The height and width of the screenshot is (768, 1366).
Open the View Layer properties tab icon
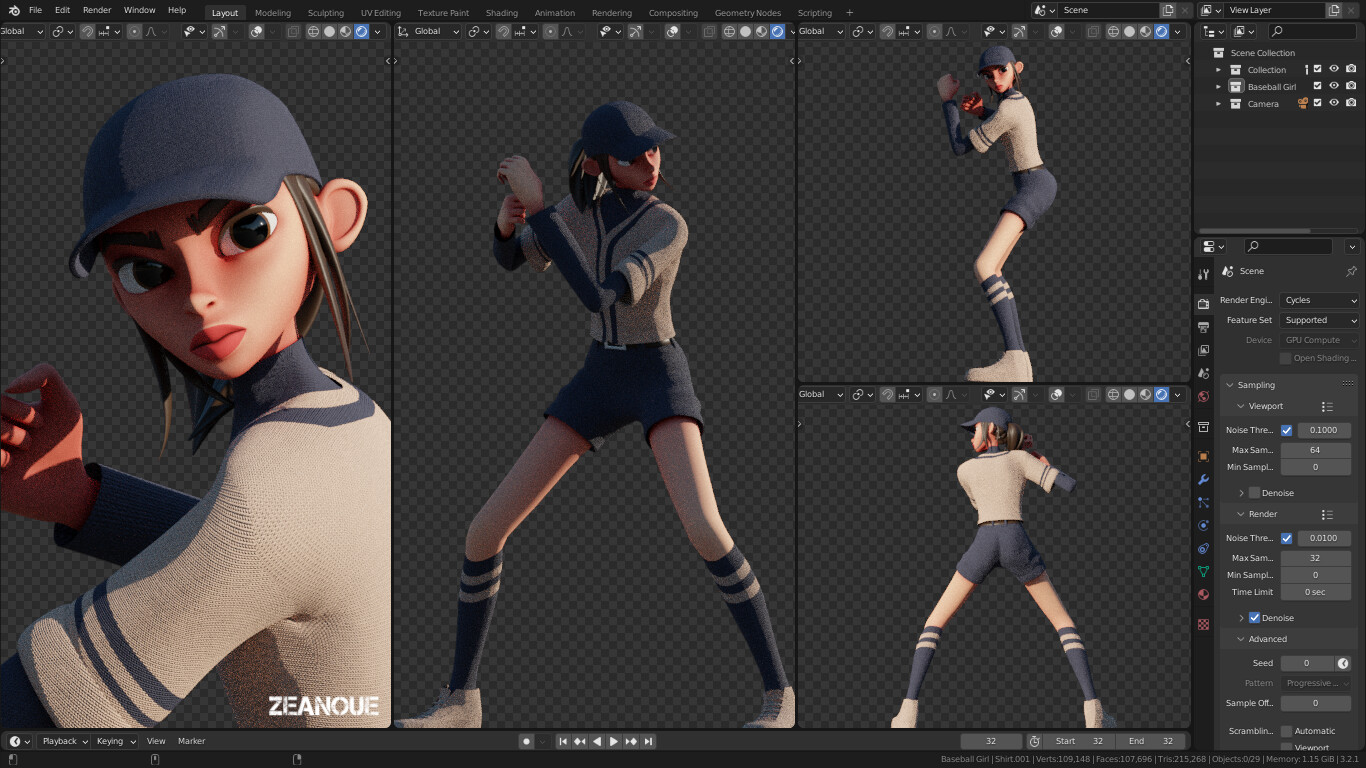click(x=1203, y=350)
